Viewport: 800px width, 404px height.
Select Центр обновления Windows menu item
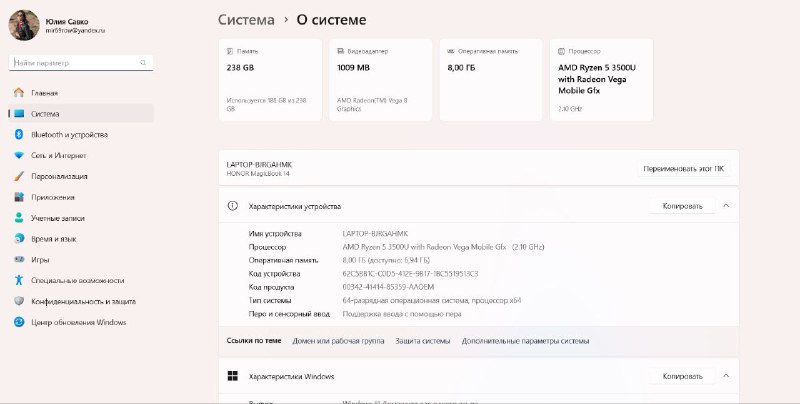point(81,322)
